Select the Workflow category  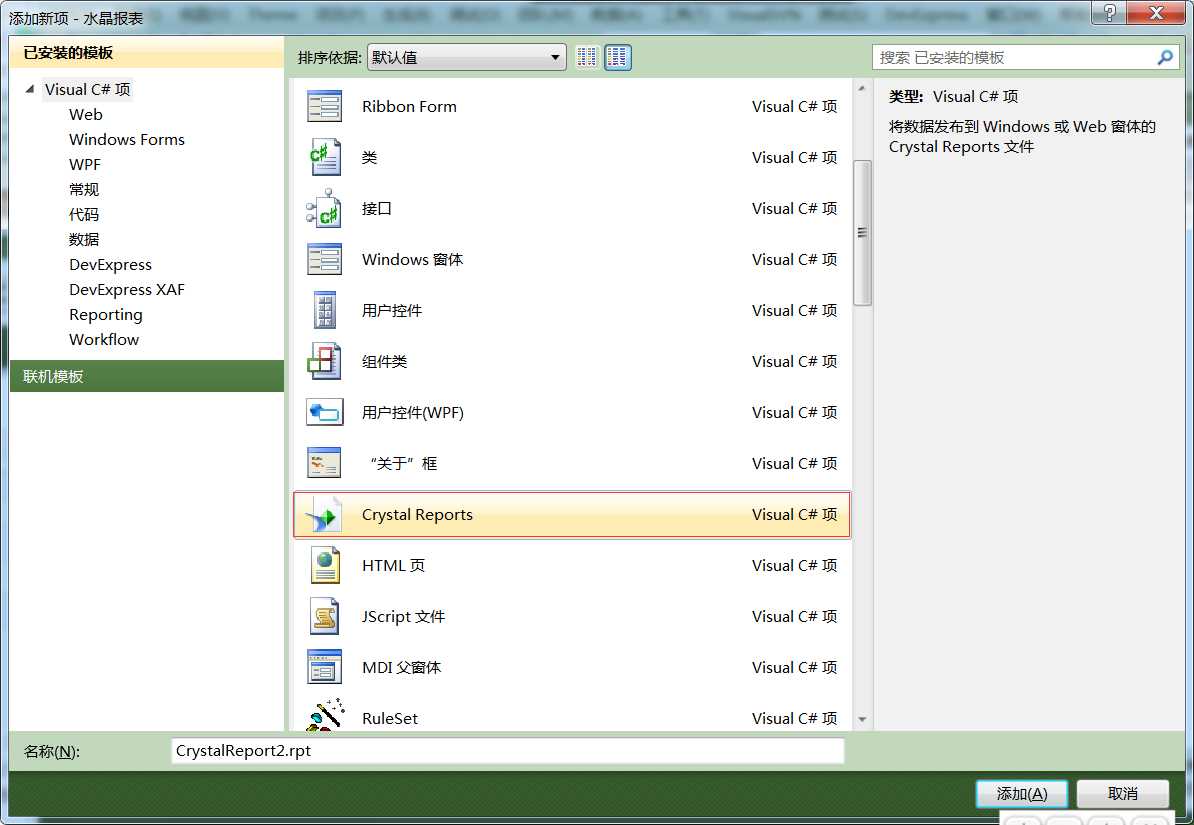(x=104, y=340)
